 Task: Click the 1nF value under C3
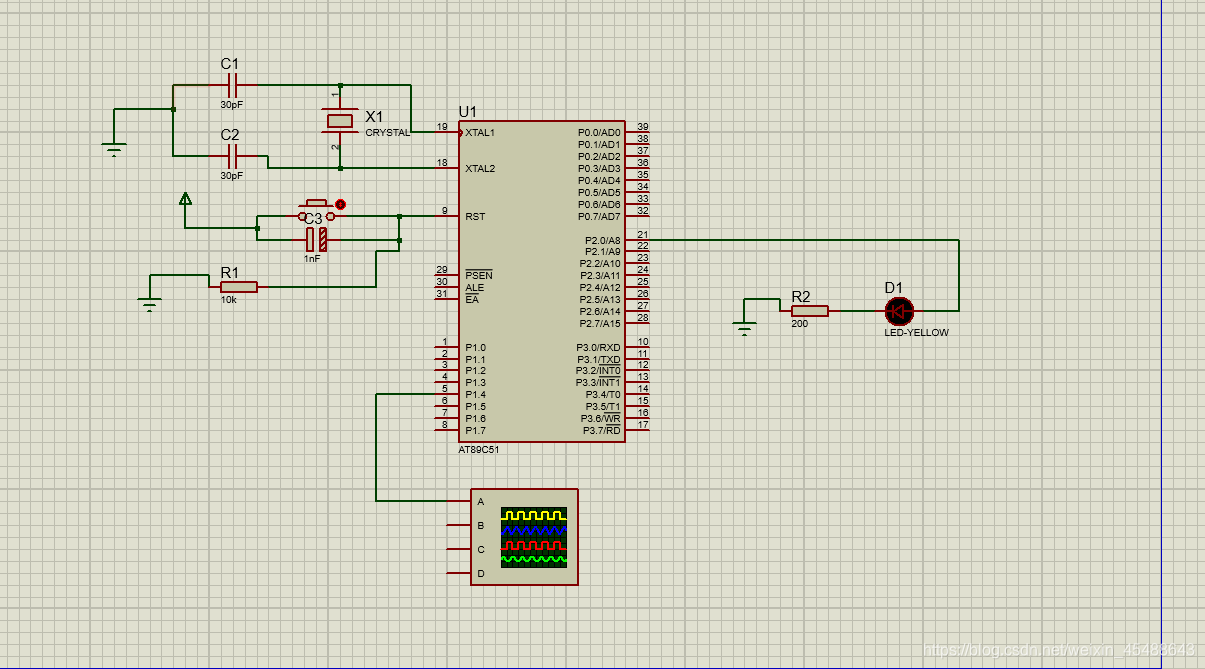(313, 259)
